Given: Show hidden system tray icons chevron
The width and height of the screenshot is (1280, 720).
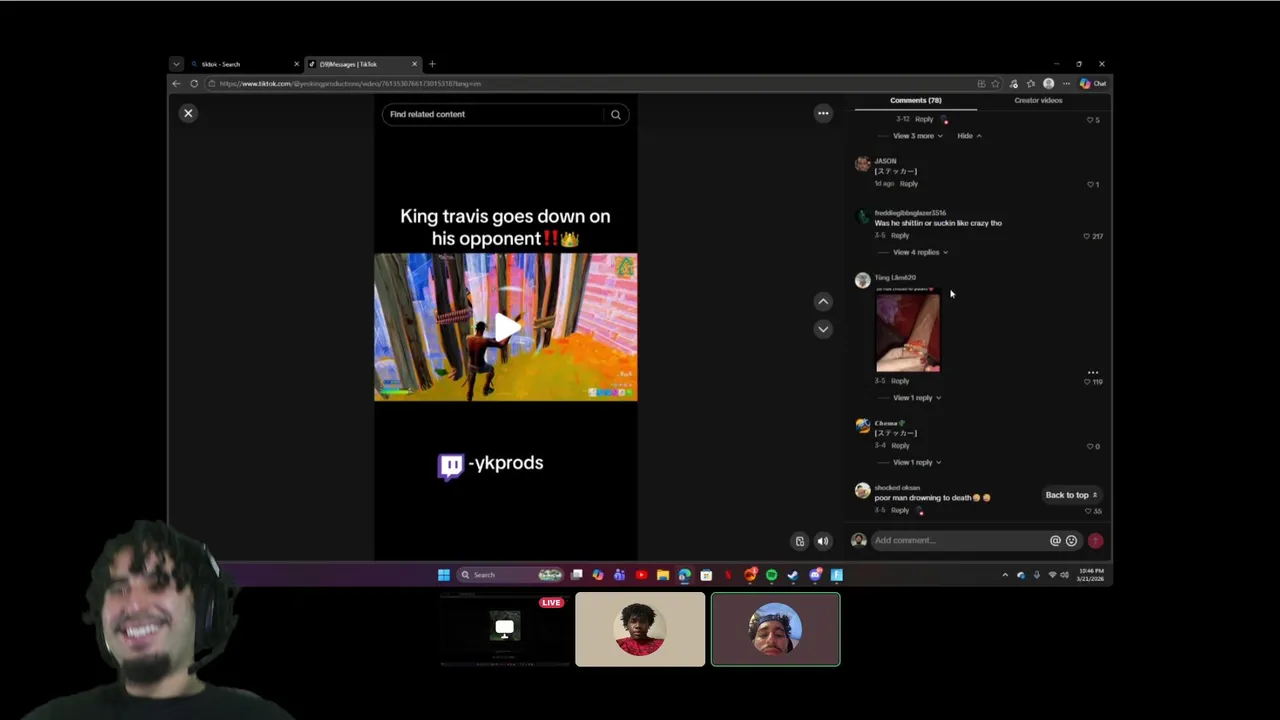Looking at the screenshot, I should tap(1005, 575).
